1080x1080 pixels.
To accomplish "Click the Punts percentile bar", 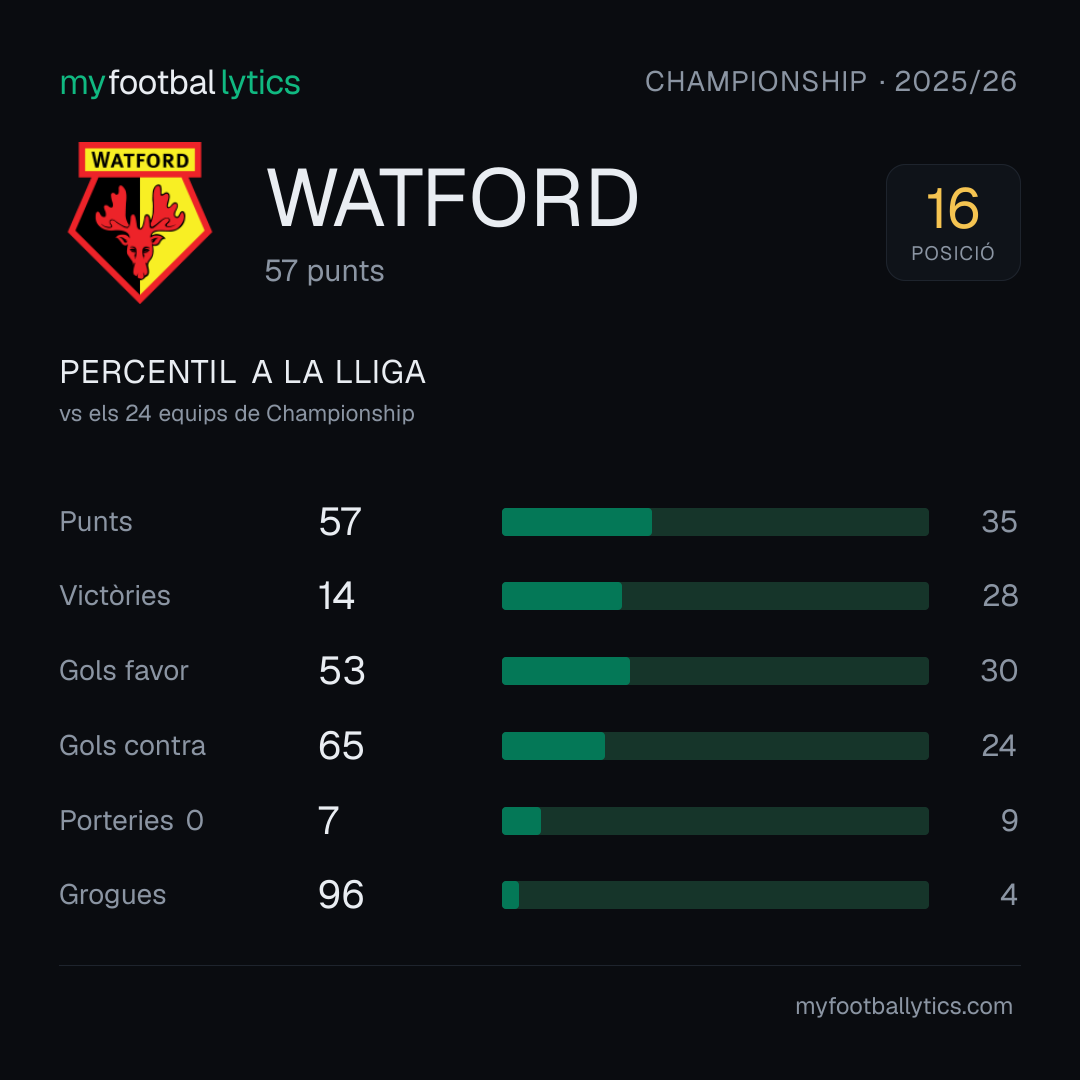I will click(x=715, y=521).
